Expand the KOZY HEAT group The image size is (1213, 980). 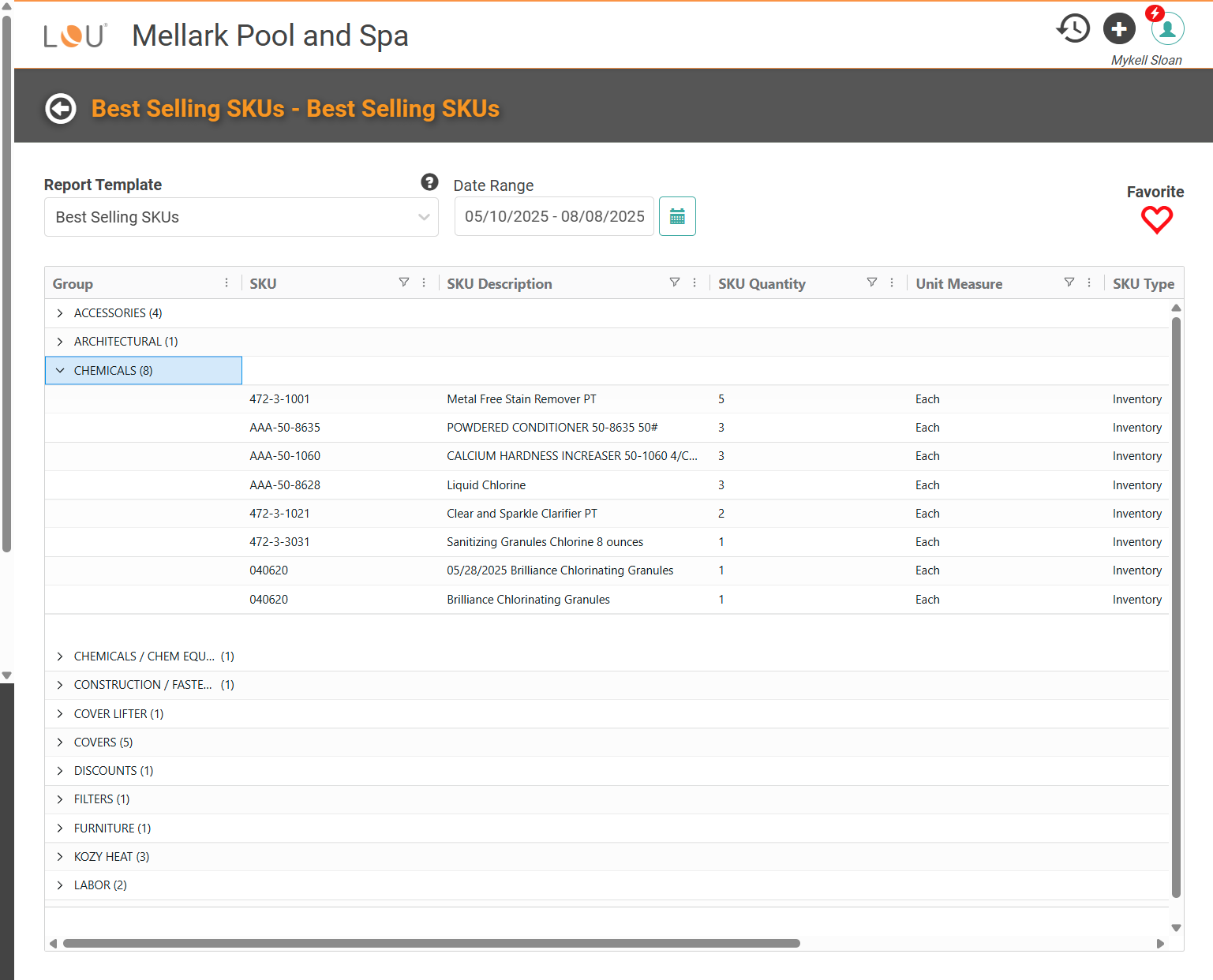(60, 857)
